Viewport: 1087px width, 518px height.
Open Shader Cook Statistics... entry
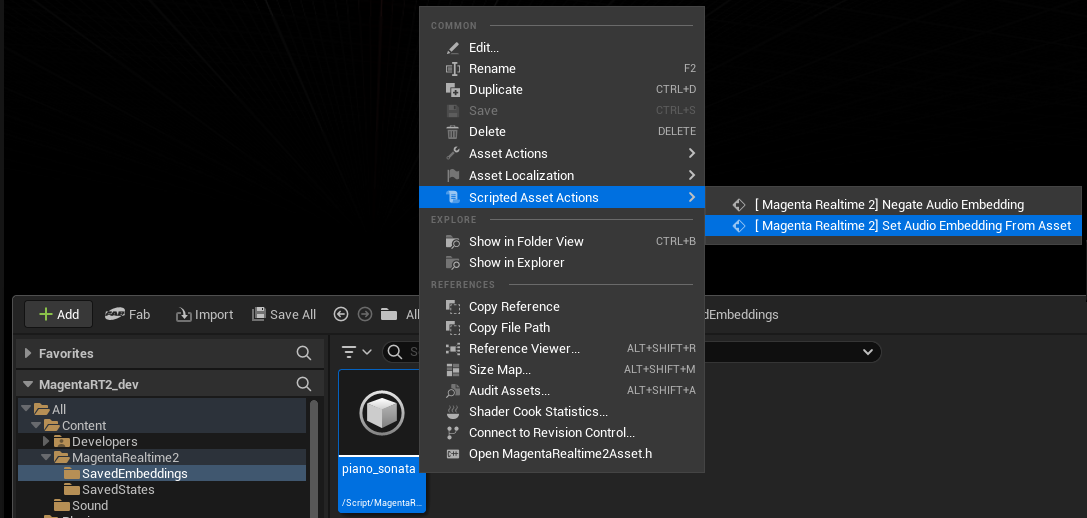(562, 412)
